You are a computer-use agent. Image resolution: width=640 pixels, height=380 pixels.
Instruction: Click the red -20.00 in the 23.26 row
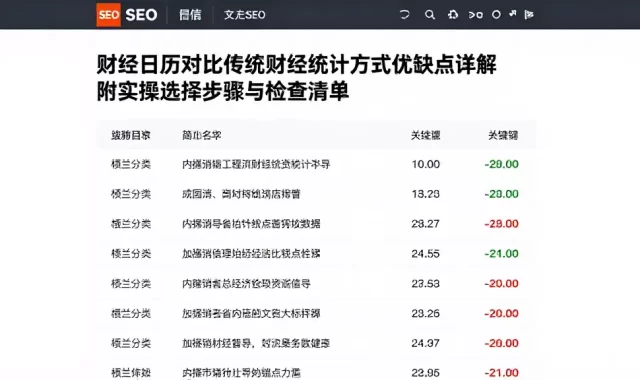pos(502,313)
